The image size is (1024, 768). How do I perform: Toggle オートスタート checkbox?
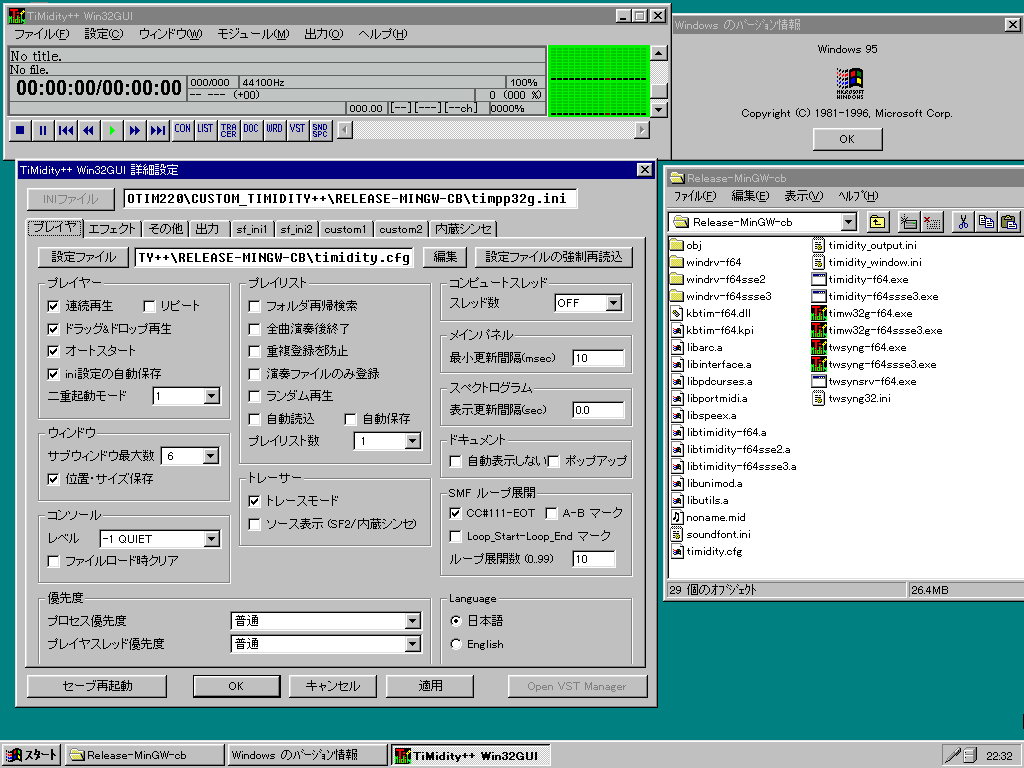pyautogui.click(x=54, y=351)
